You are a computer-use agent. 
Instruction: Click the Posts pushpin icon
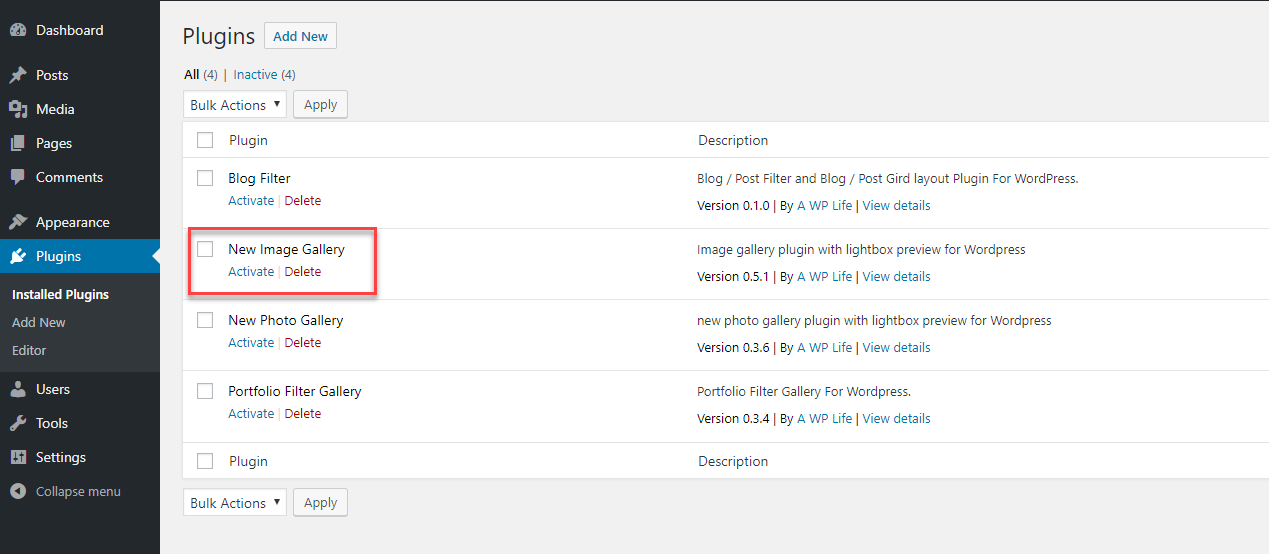[x=18, y=75]
